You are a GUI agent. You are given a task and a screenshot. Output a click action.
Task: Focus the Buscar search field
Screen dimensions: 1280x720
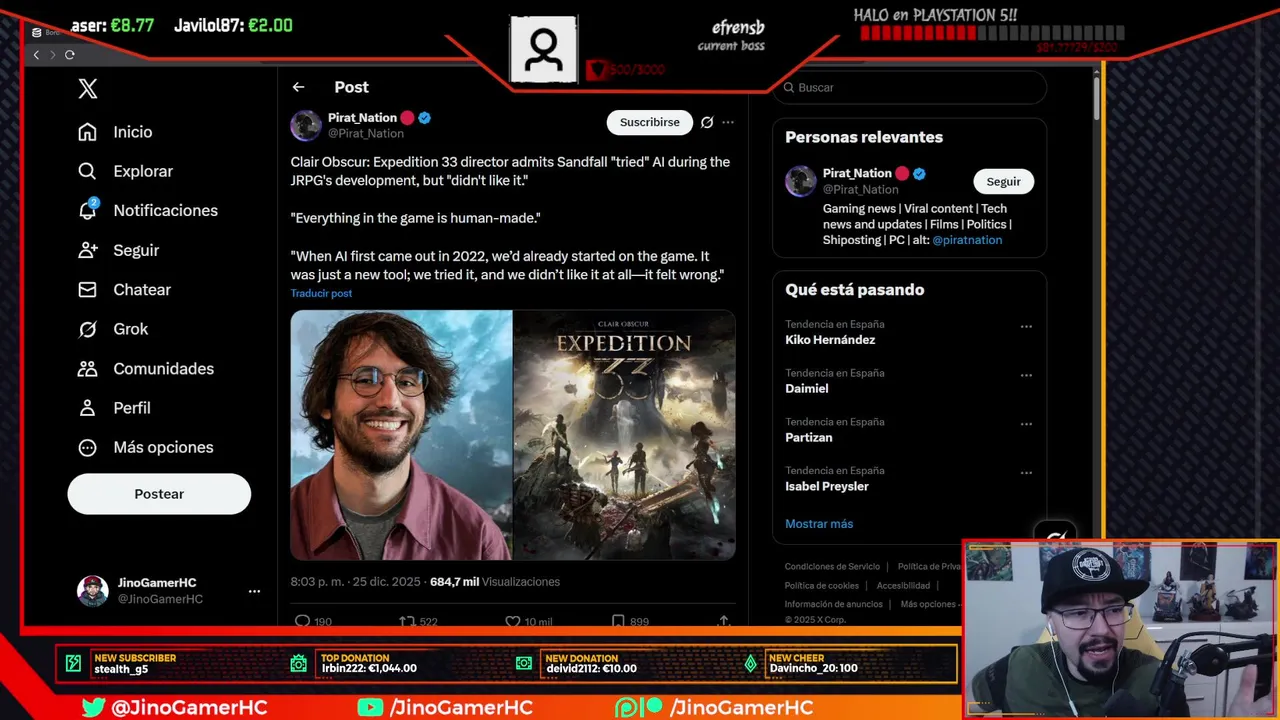tap(910, 87)
